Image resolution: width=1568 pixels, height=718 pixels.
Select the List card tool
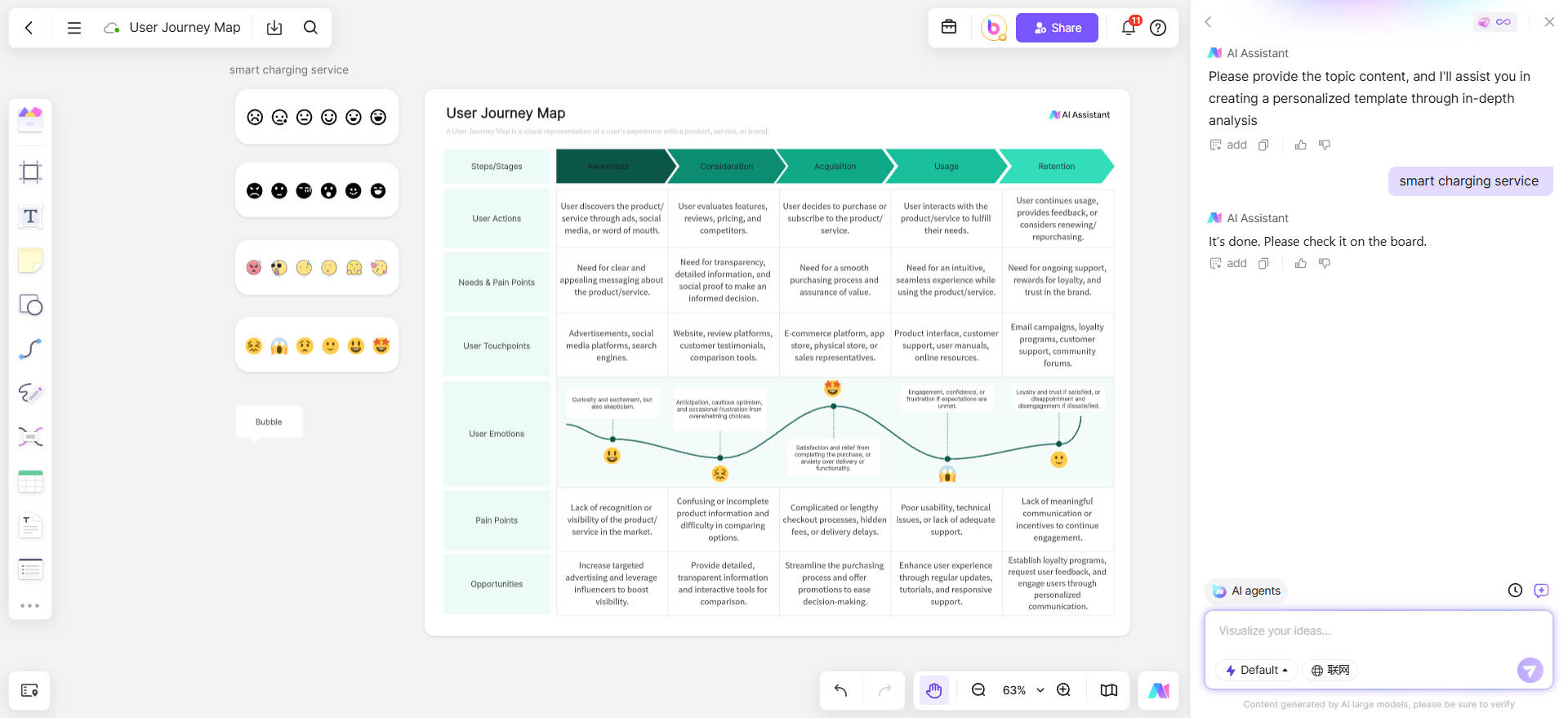click(30, 569)
